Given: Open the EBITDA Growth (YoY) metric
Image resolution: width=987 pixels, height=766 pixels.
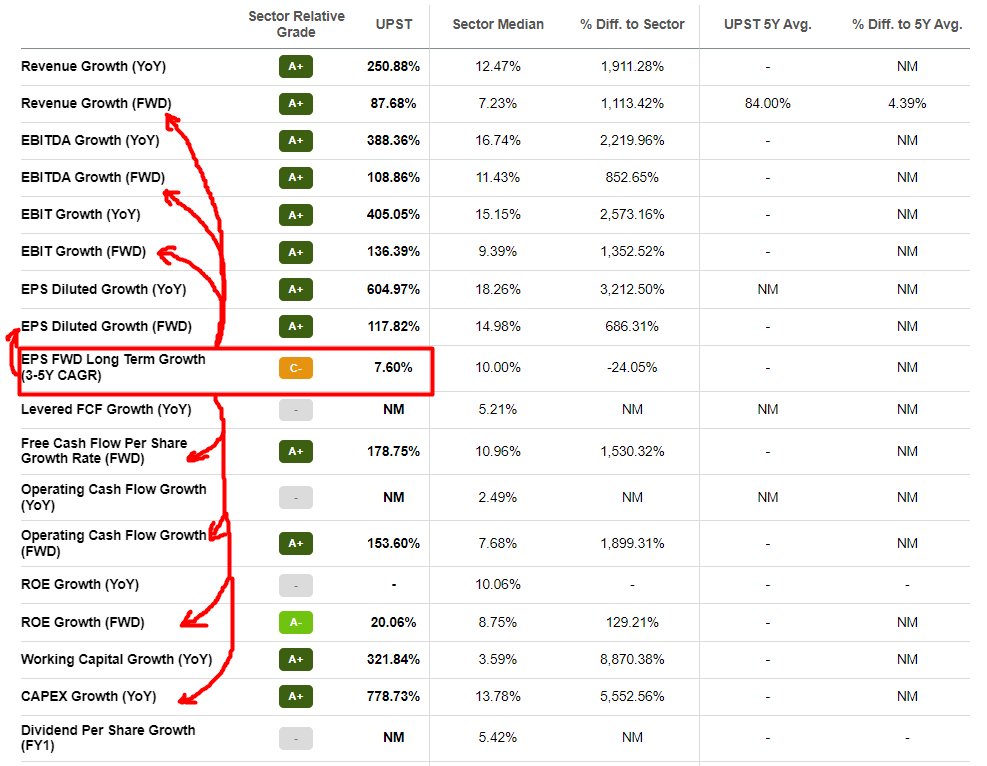Looking at the screenshot, I should click(90, 141).
